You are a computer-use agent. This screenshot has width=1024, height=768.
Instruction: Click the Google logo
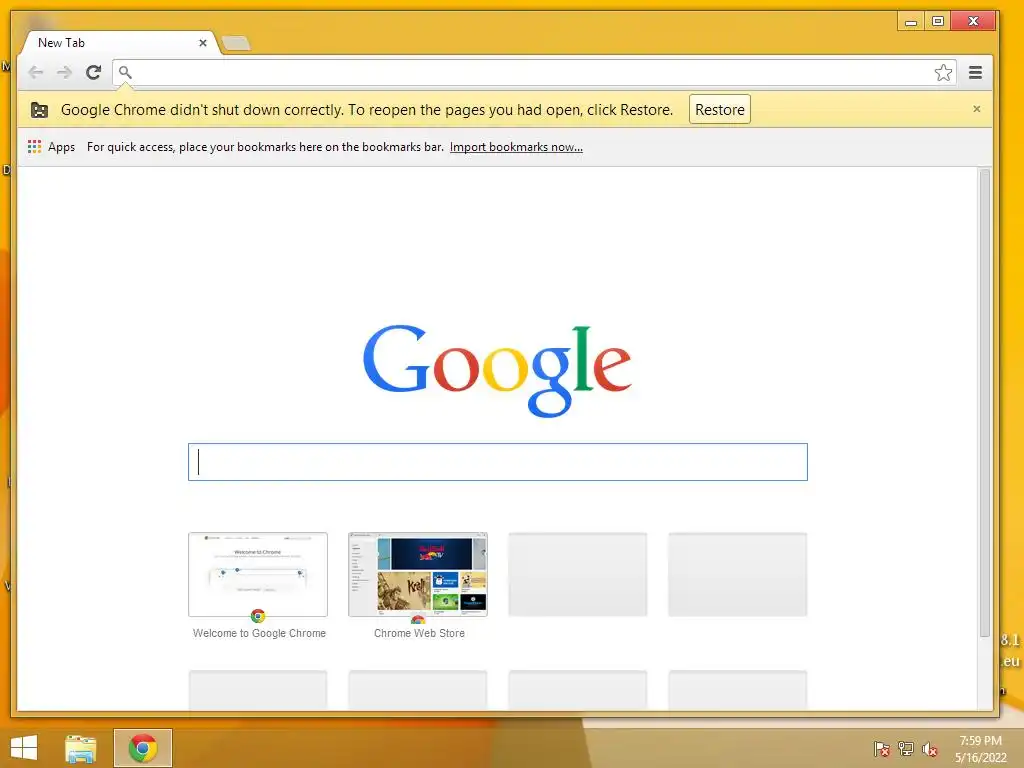click(498, 370)
